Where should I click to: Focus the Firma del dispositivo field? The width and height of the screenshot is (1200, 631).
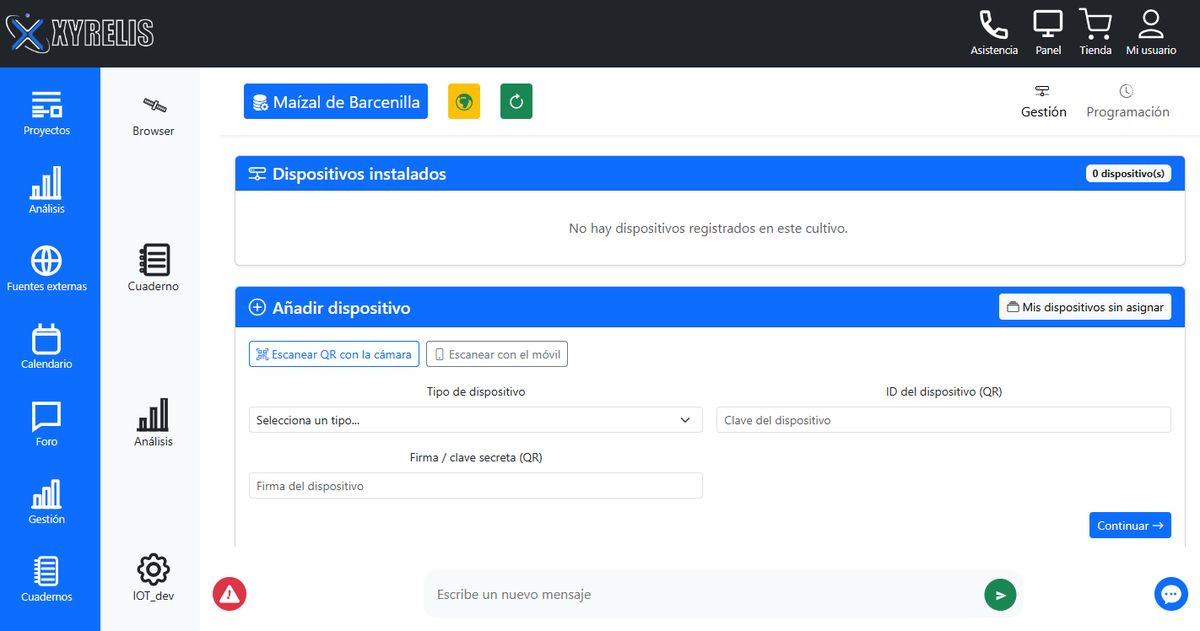point(476,486)
